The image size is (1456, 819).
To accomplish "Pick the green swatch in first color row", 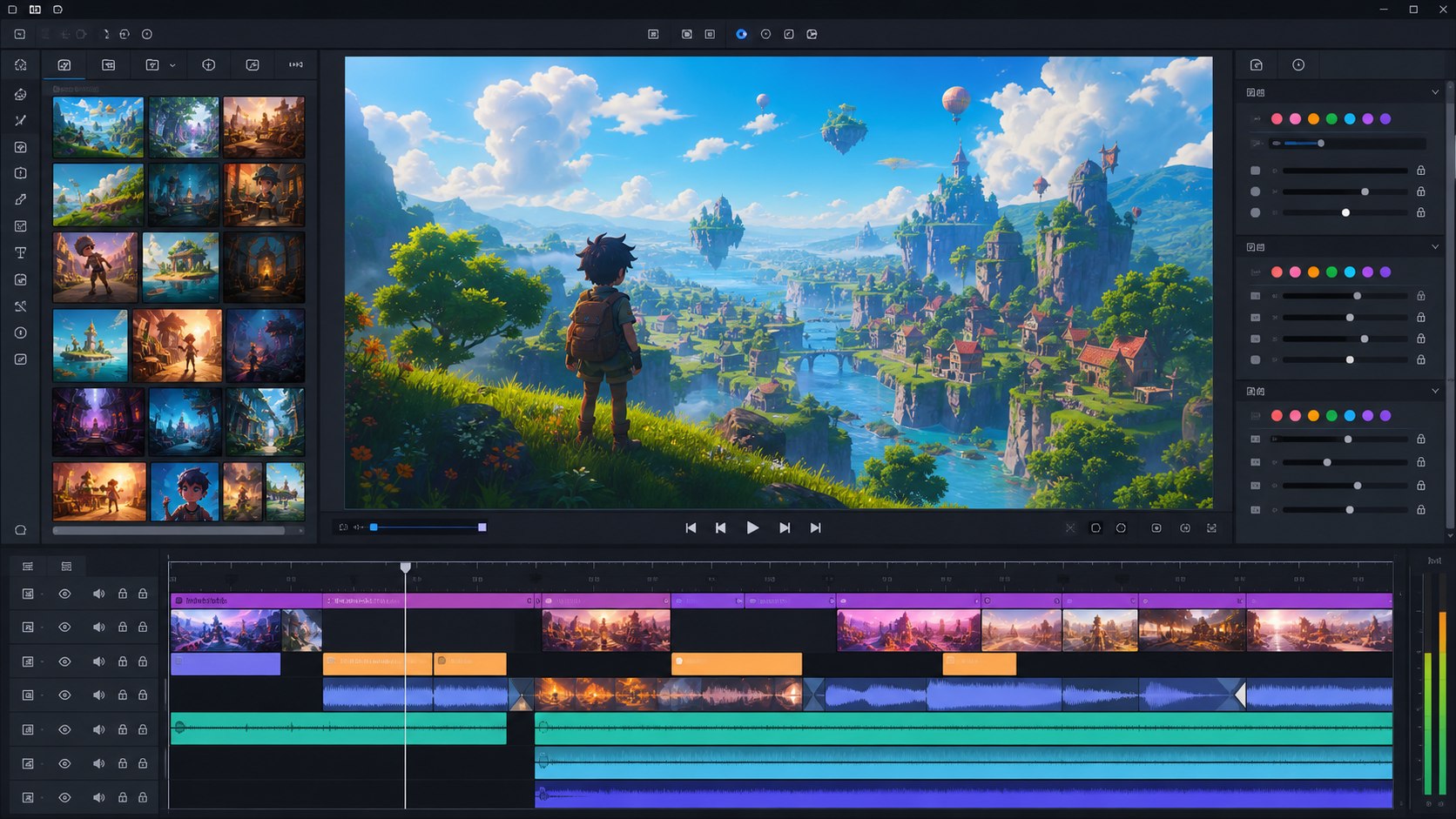I will pos(1331,119).
